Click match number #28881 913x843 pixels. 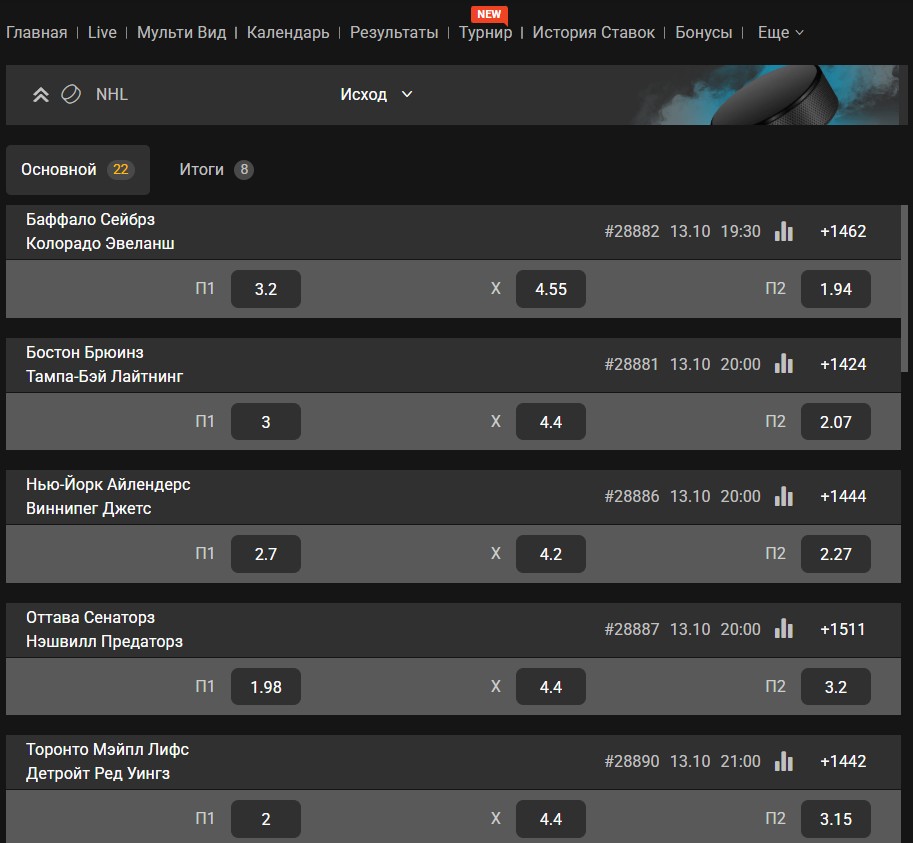631,364
